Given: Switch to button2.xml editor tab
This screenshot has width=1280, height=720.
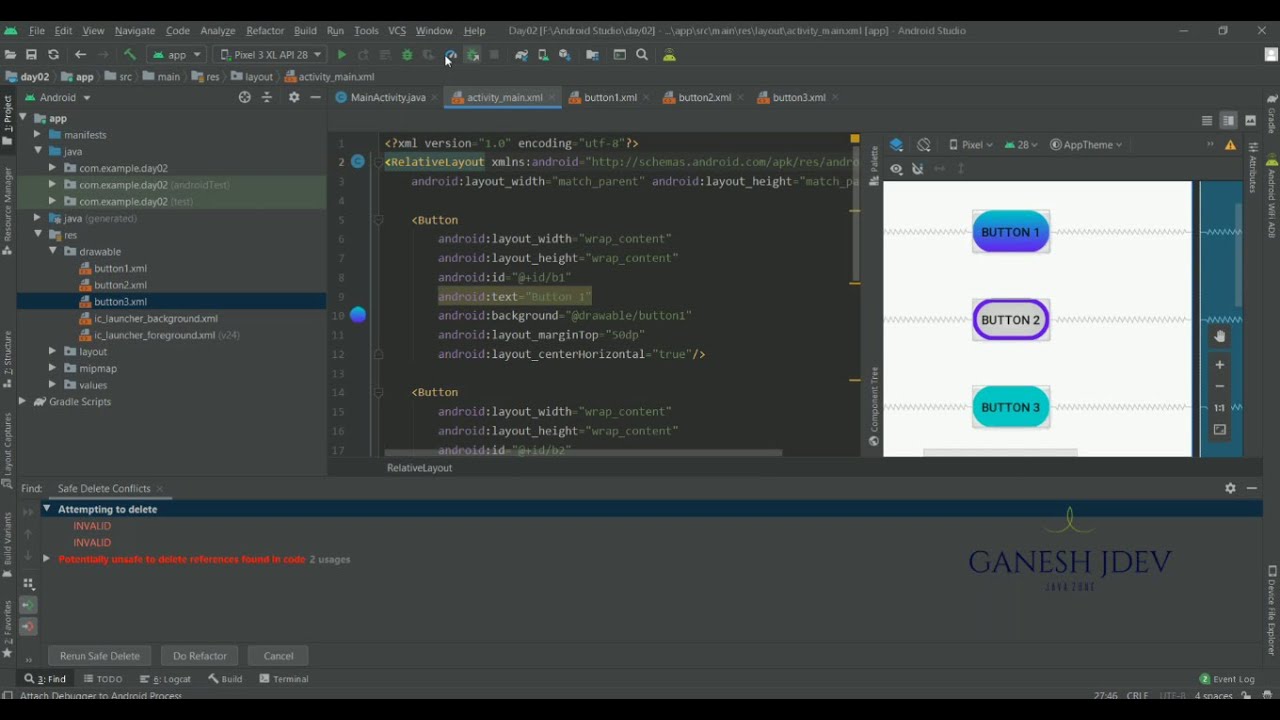Looking at the screenshot, I should coord(704,98).
